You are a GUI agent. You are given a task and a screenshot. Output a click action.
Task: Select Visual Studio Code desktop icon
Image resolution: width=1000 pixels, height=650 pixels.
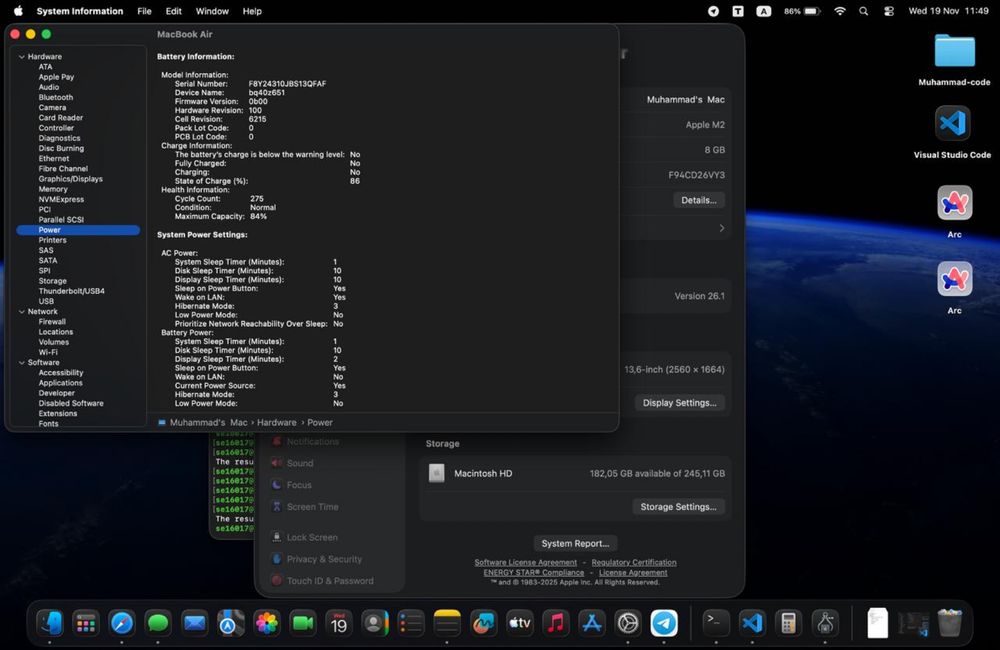tap(953, 123)
